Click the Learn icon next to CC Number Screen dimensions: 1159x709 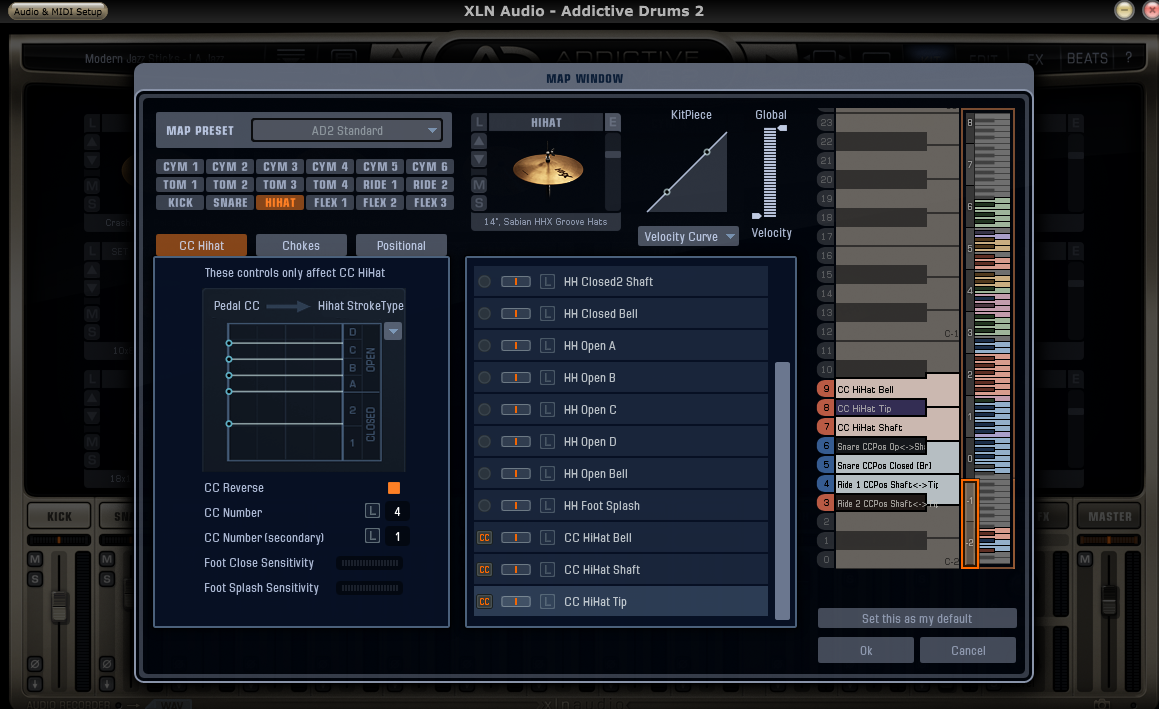pyautogui.click(x=372, y=511)
